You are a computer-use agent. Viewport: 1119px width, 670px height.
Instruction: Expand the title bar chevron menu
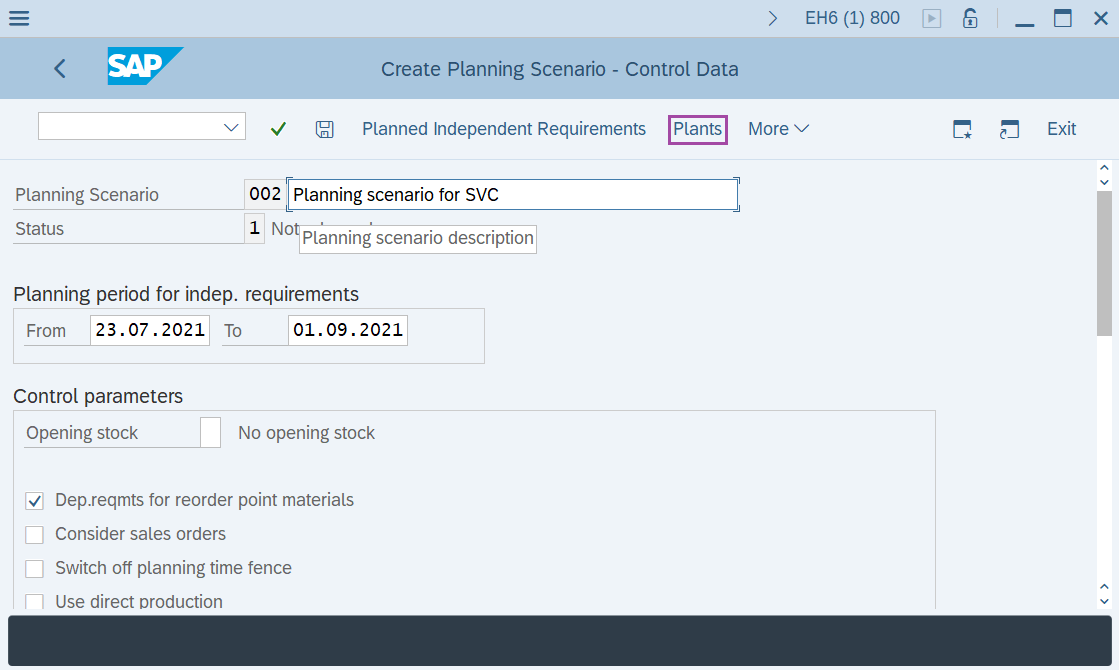pos(772,17)
